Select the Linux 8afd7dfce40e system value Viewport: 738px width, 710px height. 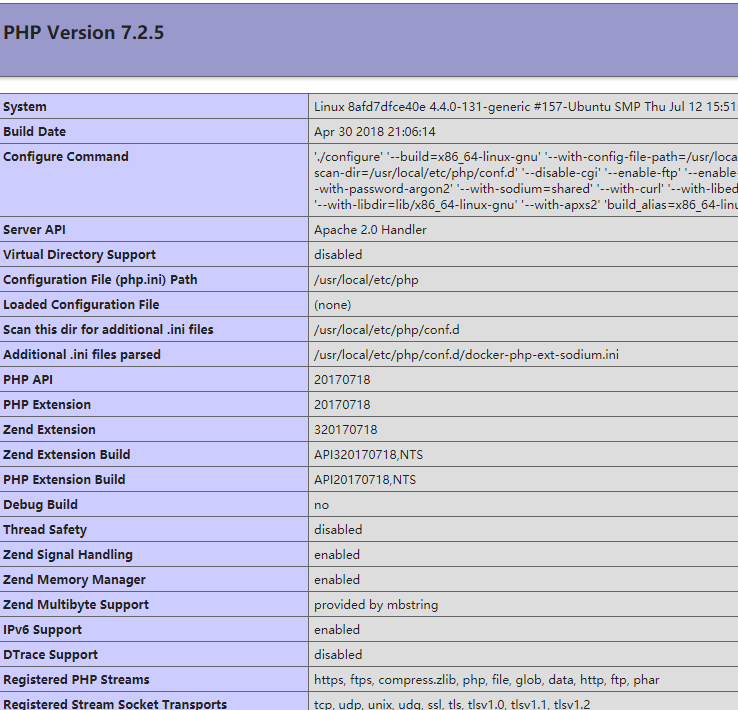point(526,107)
